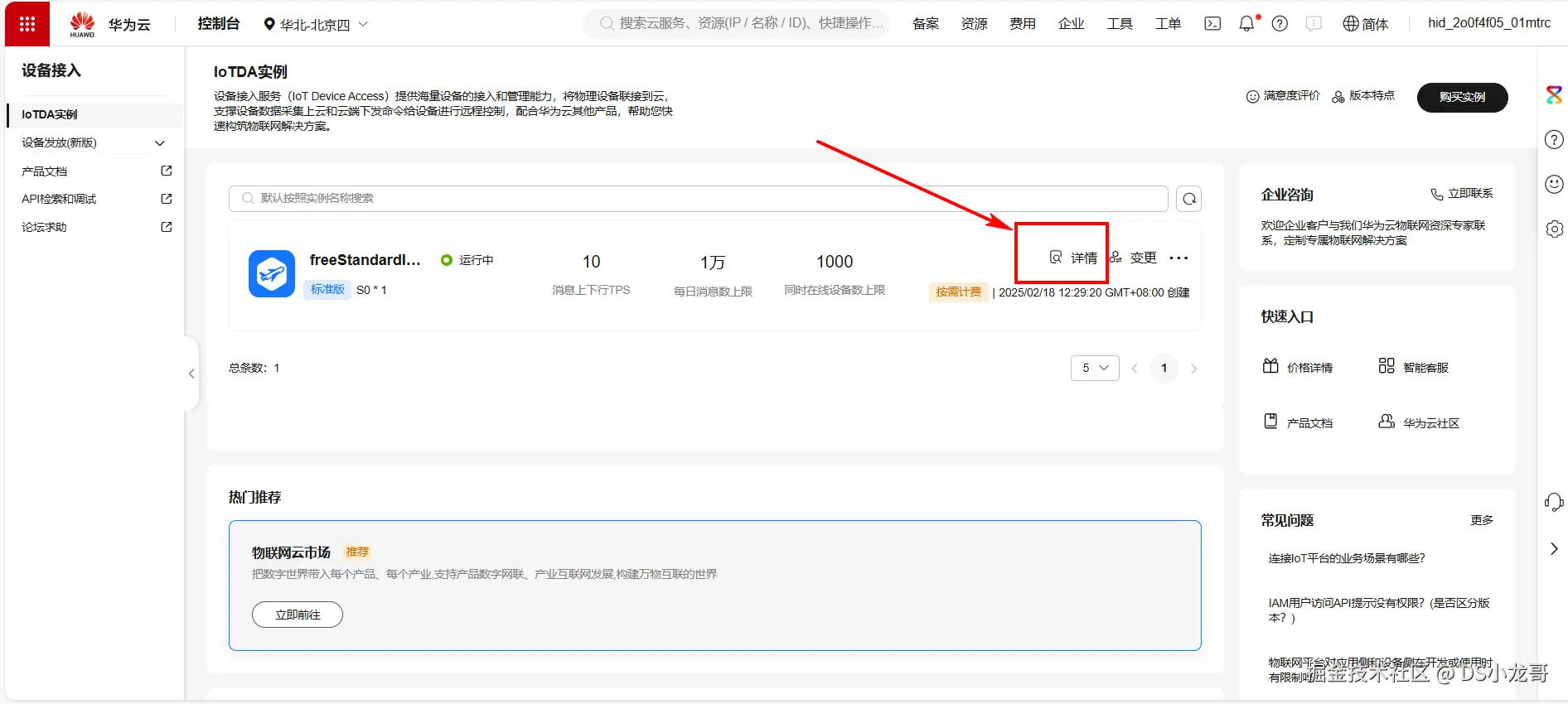Image resolution: width=1568 pixels, height=704 pixels.
Task: Click the 购买实例 button
Action: (1463, 97)
